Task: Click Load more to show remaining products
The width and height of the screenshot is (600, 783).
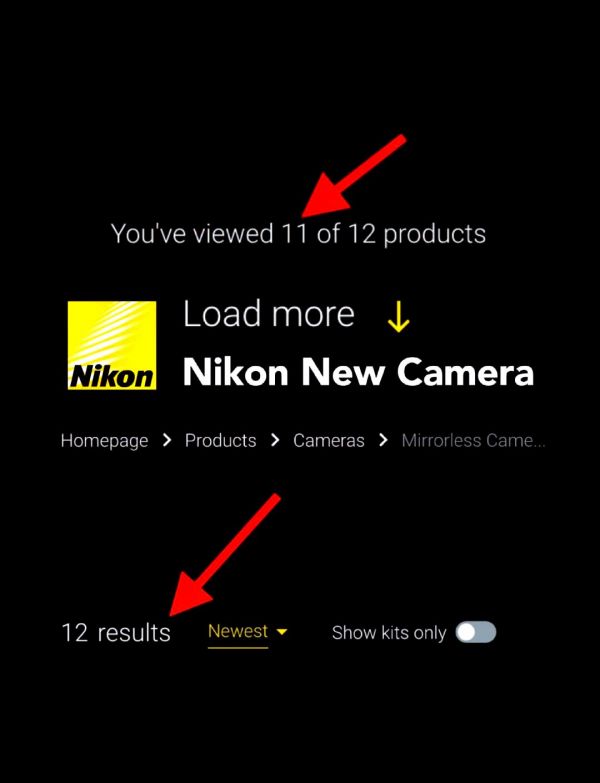Action: click(269, 314)
